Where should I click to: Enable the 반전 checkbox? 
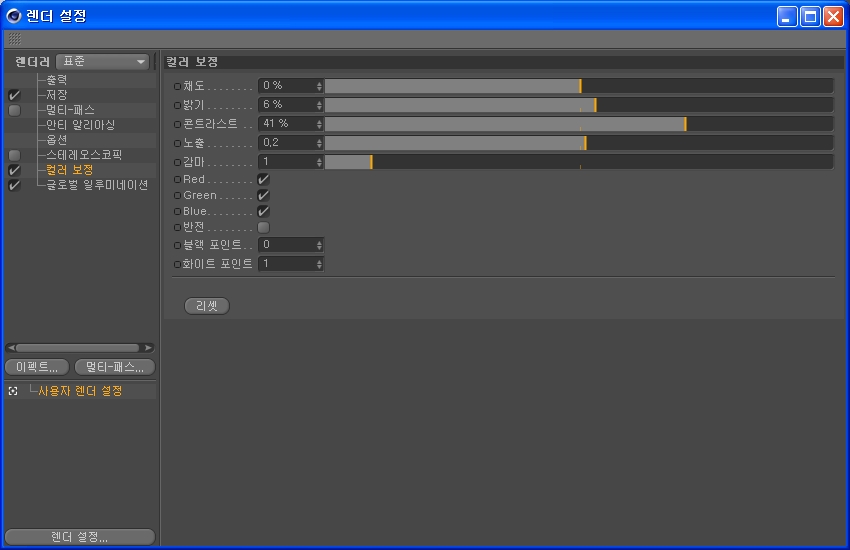pyautogui.click(x=263, y=227)
